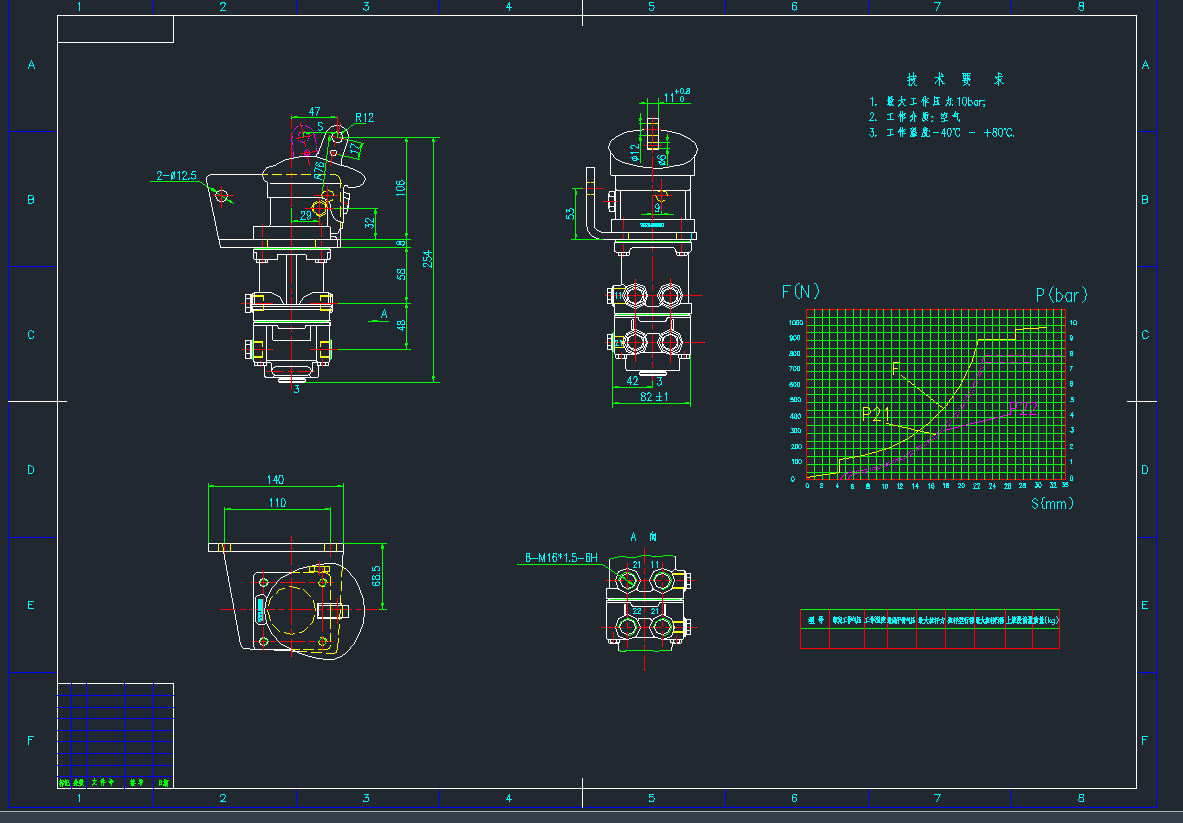The width and height of the screenshot is (1183, 823).
Task: Pick the 68.5 vertical dimension
Action: coord(376,576)
